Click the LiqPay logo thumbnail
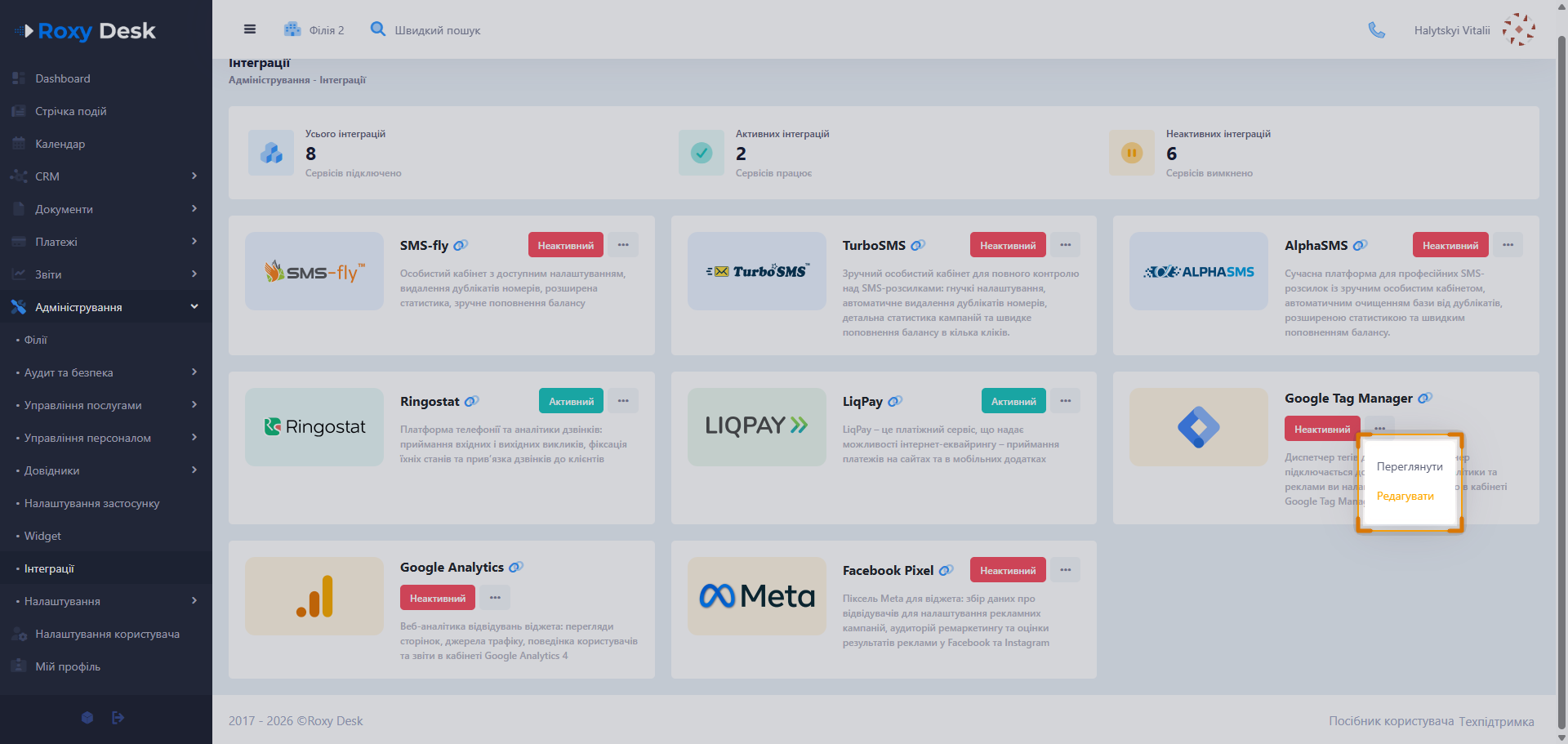Viewport: 1568px width, 744px height. [x=757, y=427]
